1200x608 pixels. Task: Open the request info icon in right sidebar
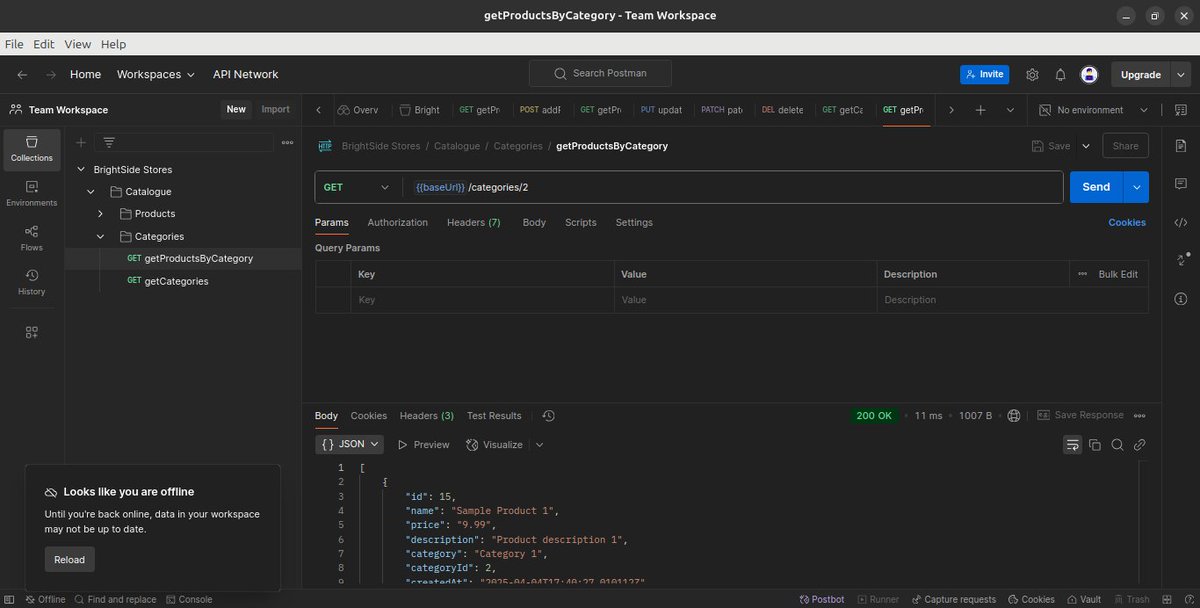[x=1181, y=298]
